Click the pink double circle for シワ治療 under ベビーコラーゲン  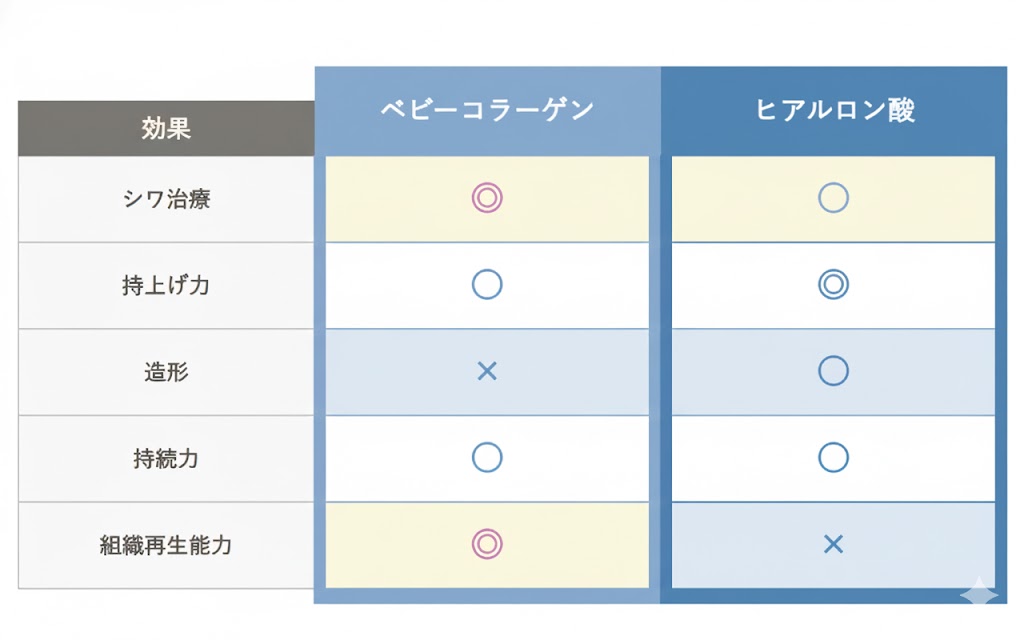487,198
